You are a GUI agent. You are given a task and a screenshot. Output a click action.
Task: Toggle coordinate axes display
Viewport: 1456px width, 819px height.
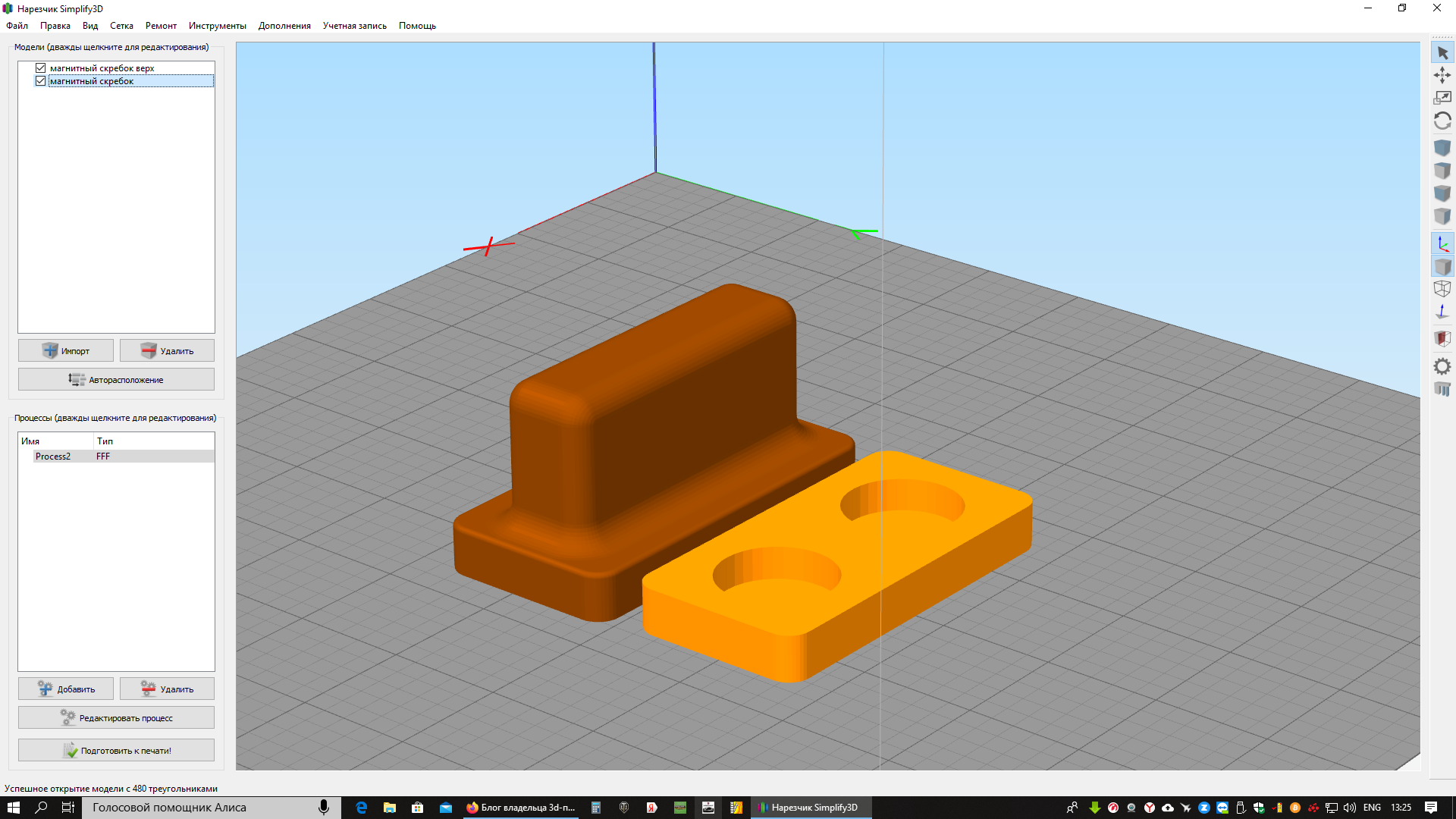pos(1442,243)
